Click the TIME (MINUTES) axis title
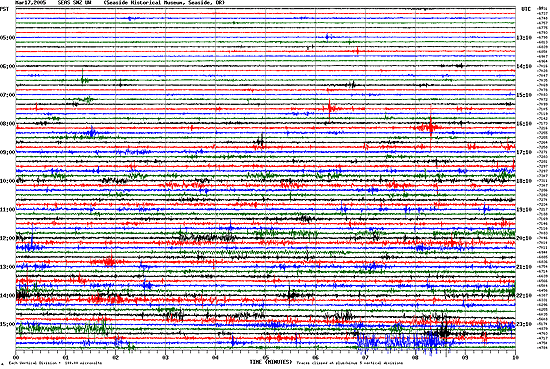550x369 pixels. pyautogui.click(x=271, y=362)
